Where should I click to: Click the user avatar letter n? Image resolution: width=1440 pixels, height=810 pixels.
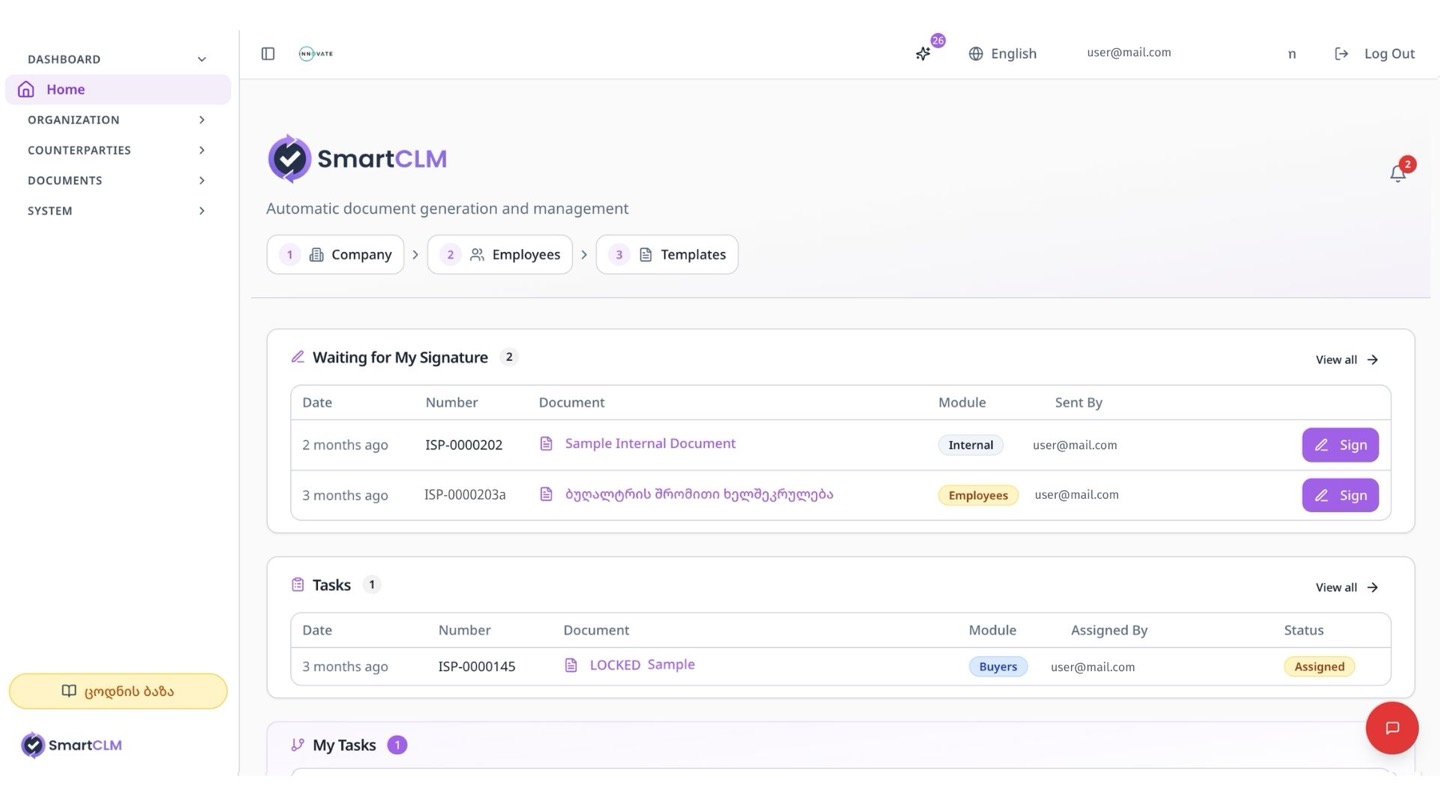(x=1292, y=54)
